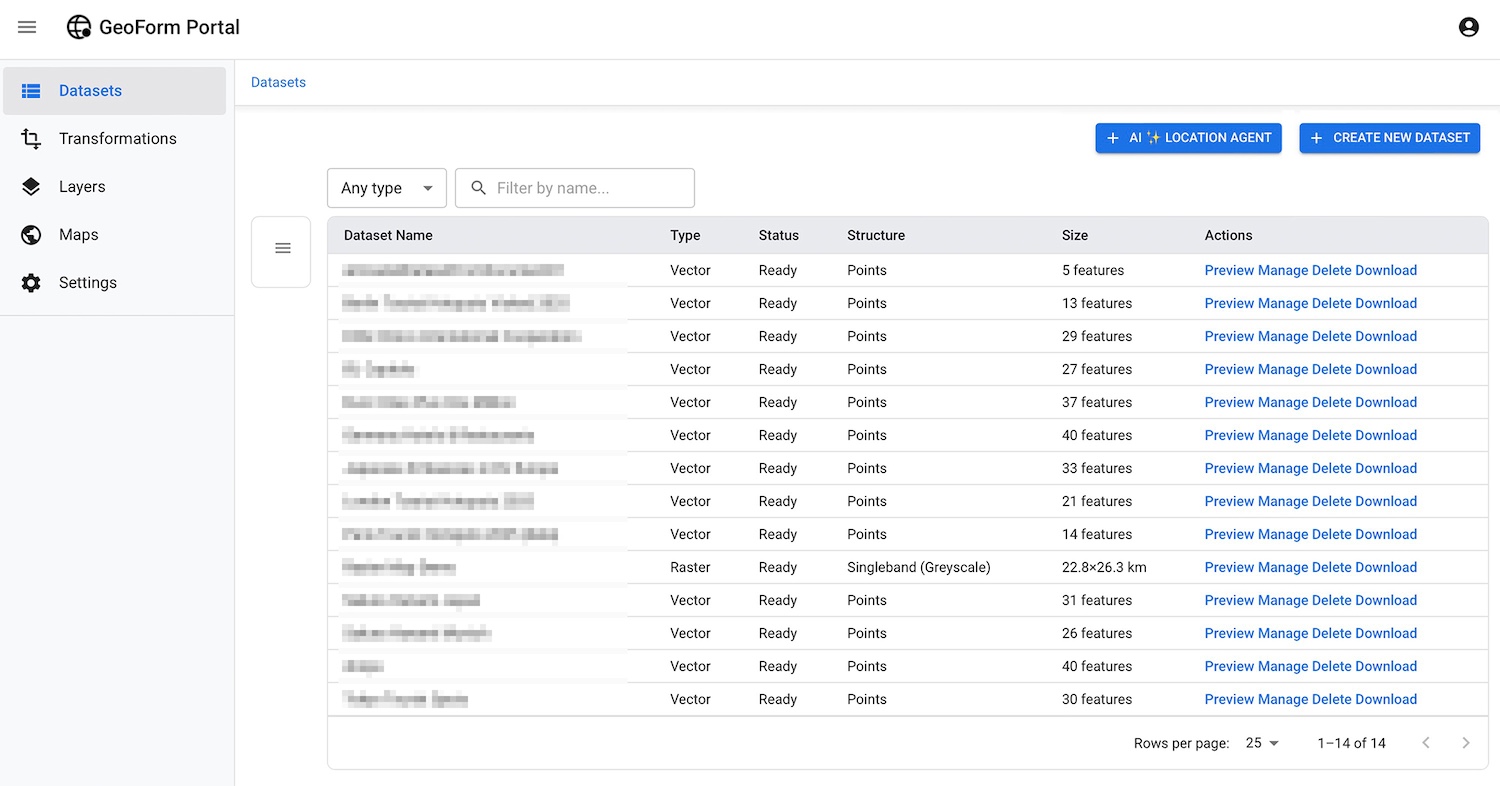Download the raster Singleband dataset
This screenshot has width=1500, height=786.
[x=1385, y=567]
